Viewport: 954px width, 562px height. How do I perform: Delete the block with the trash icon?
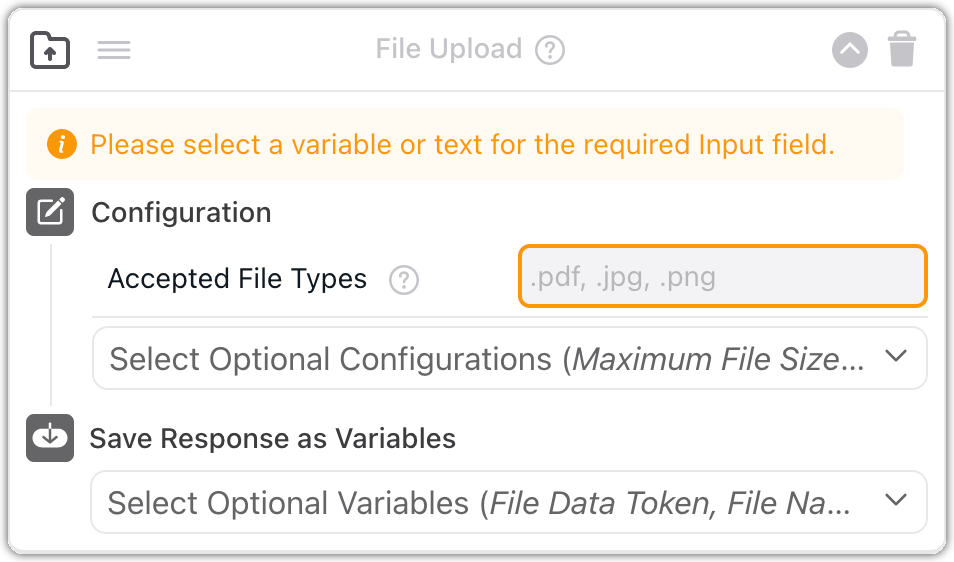pyautogui.click(x=902, y=49)
